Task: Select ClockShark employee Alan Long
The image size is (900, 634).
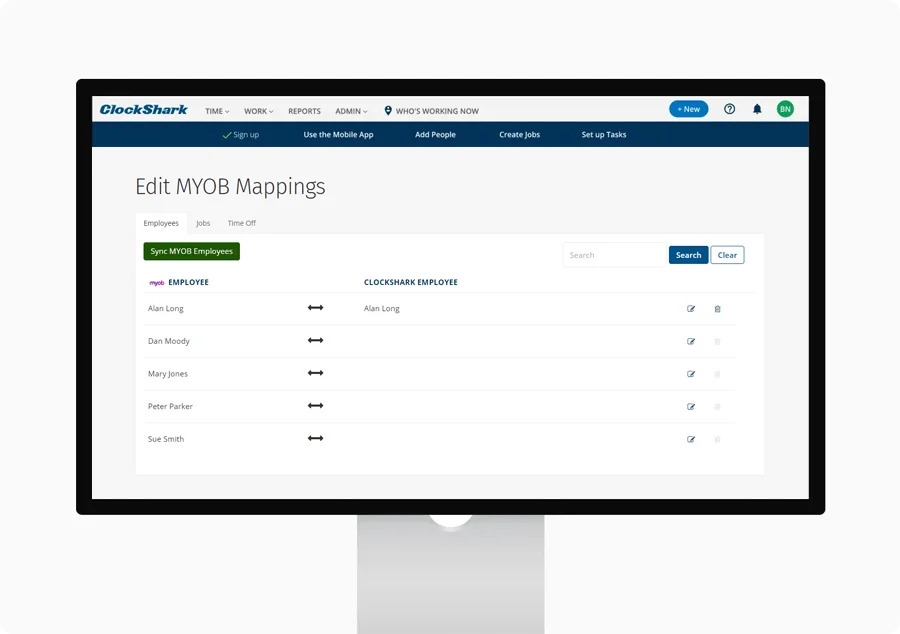Action: (x=382, y=309)
